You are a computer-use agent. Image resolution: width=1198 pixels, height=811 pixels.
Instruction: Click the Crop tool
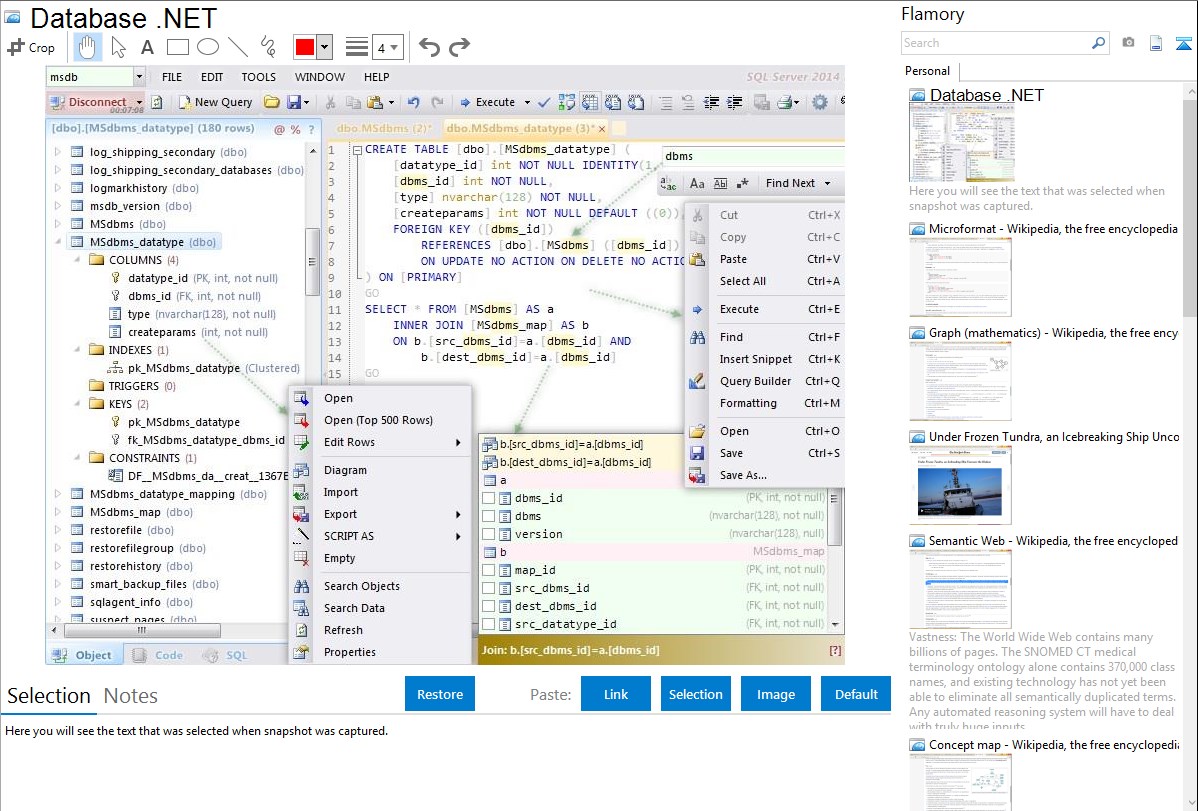pos(31,47)
